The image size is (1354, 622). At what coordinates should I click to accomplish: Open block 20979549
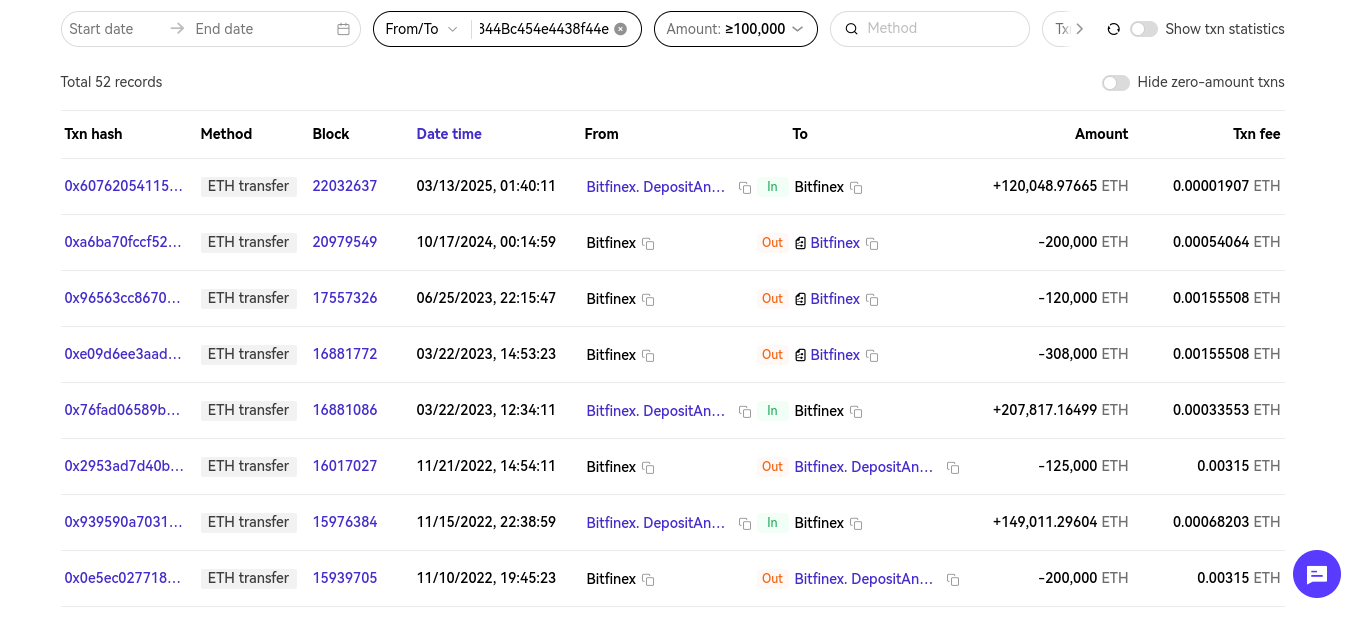point(345,242)
